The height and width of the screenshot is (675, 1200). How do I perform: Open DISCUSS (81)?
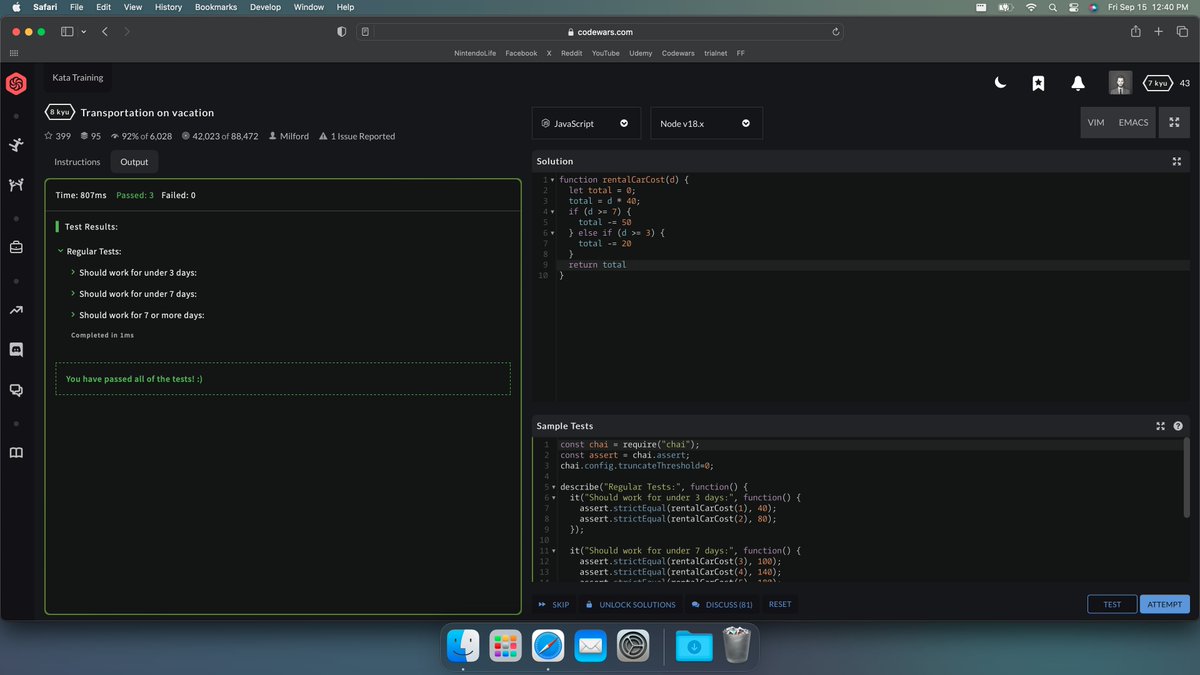pos(722,605)
